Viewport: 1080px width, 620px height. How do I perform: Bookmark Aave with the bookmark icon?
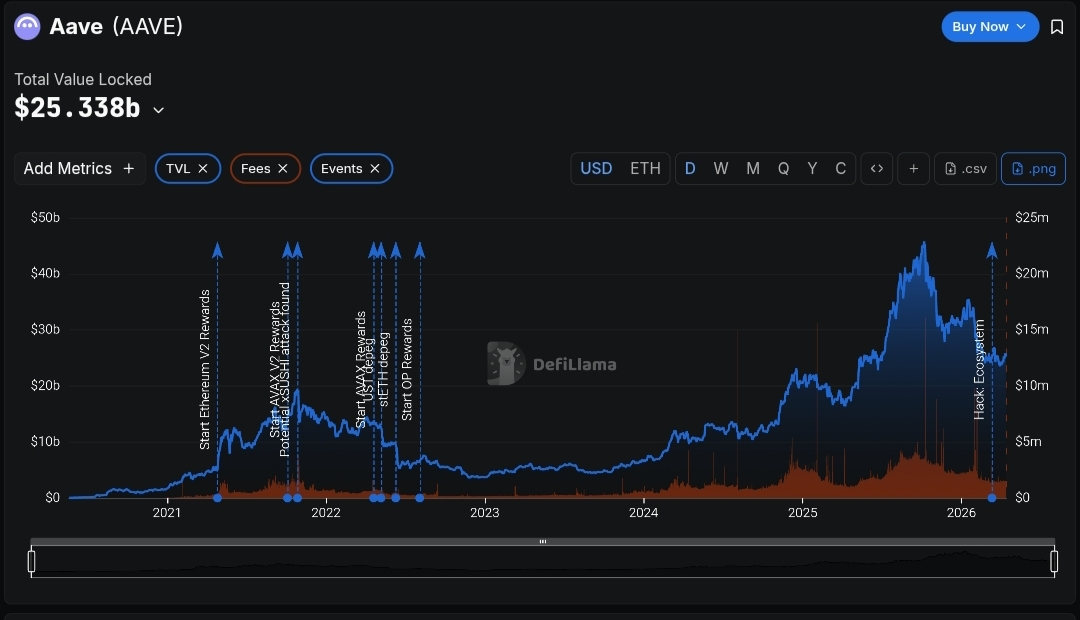[1057, 27]
